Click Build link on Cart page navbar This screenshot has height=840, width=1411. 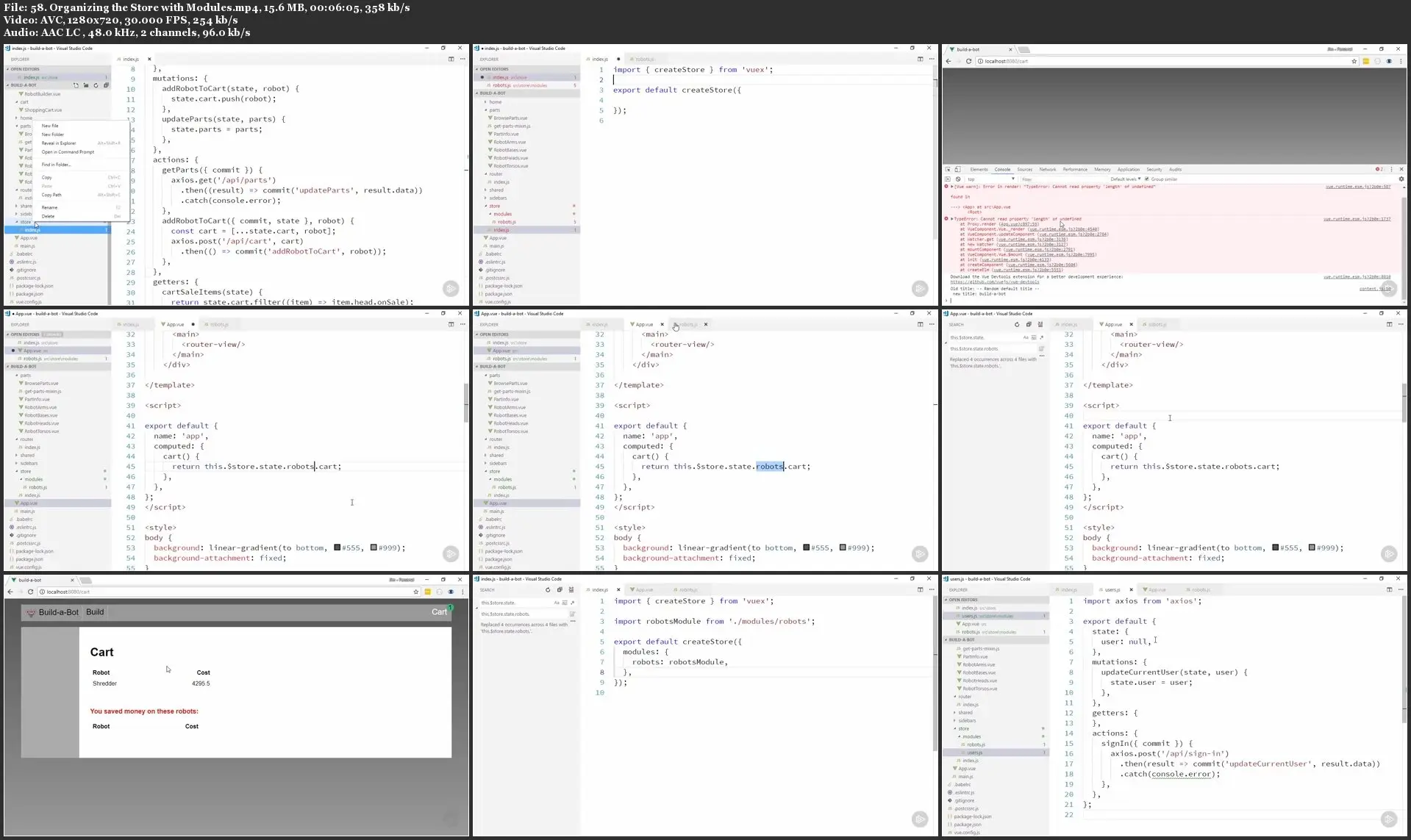(95, 611)
